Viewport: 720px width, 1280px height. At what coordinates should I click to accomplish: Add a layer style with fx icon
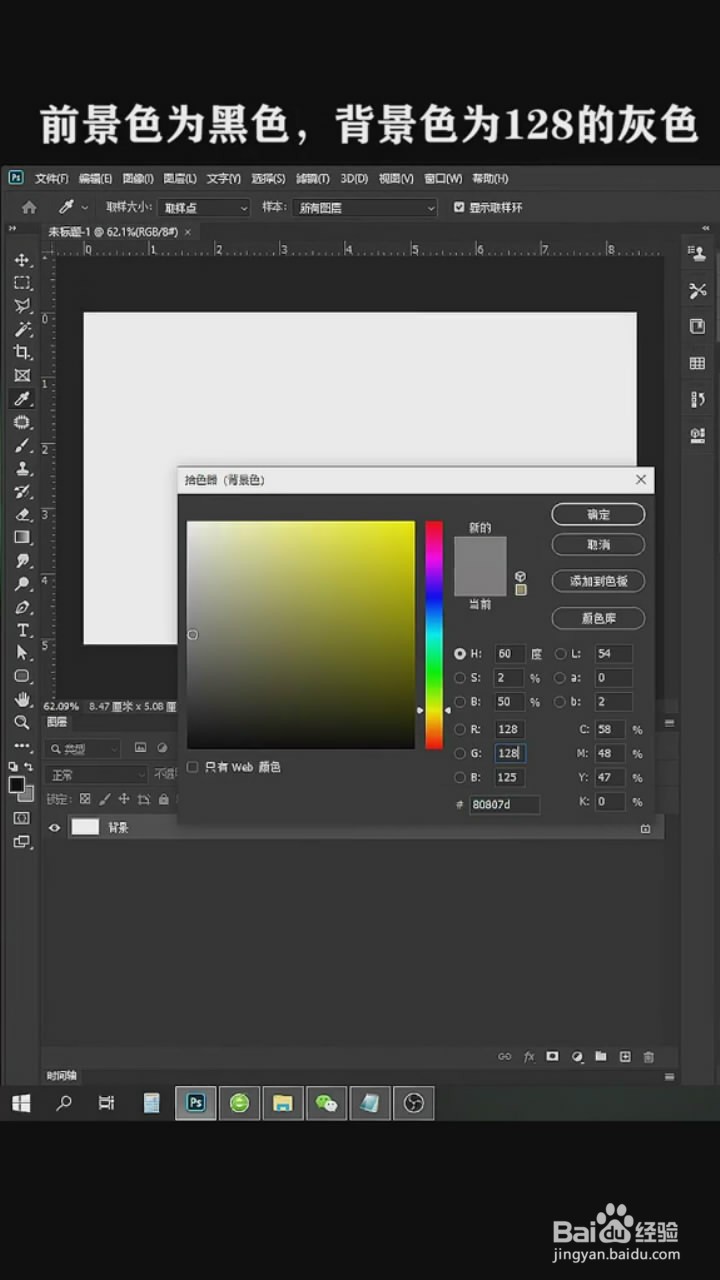click(x=529, y=1056)
